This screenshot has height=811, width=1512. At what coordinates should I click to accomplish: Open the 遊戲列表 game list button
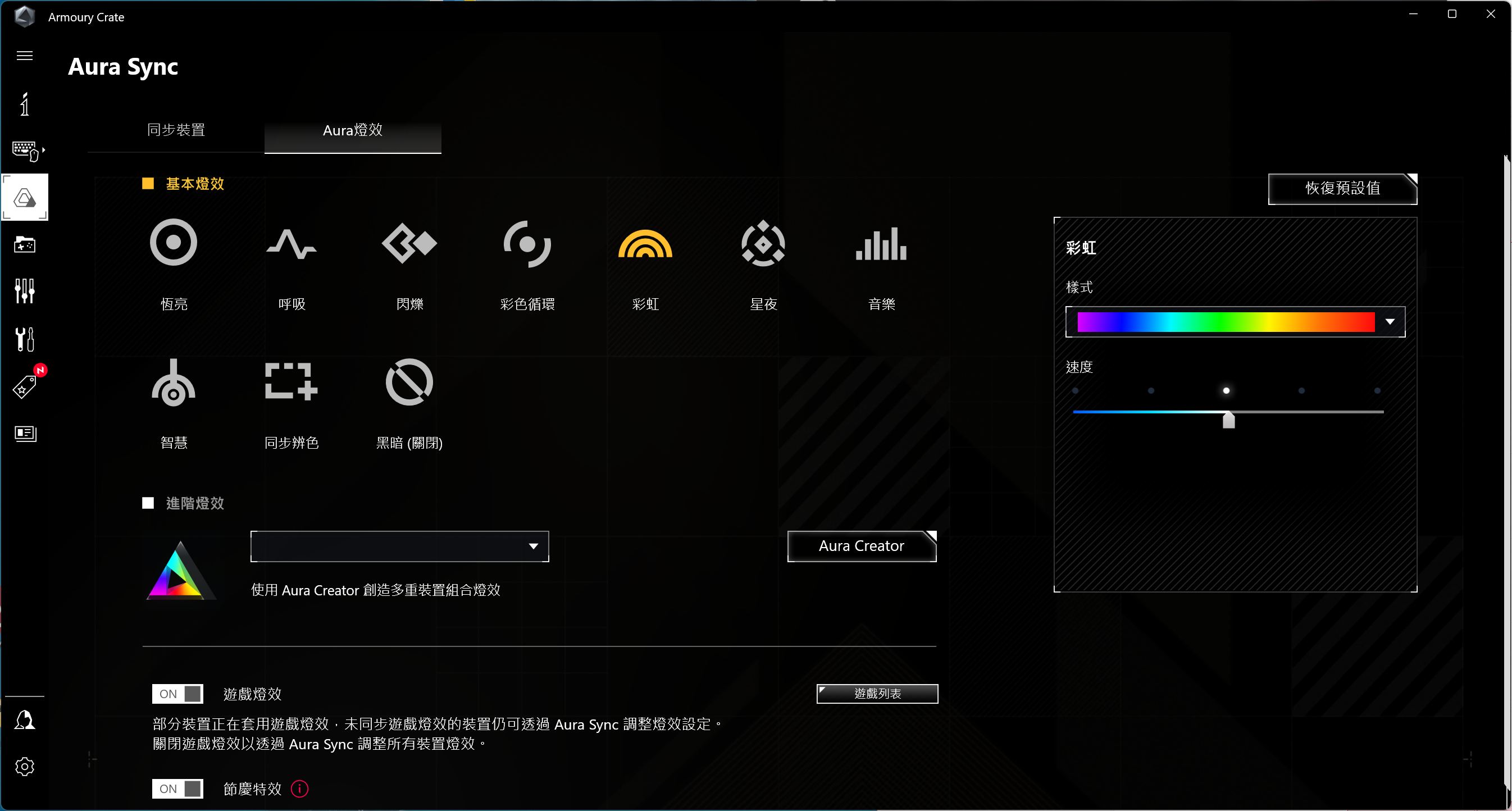[x=877, y=694]
